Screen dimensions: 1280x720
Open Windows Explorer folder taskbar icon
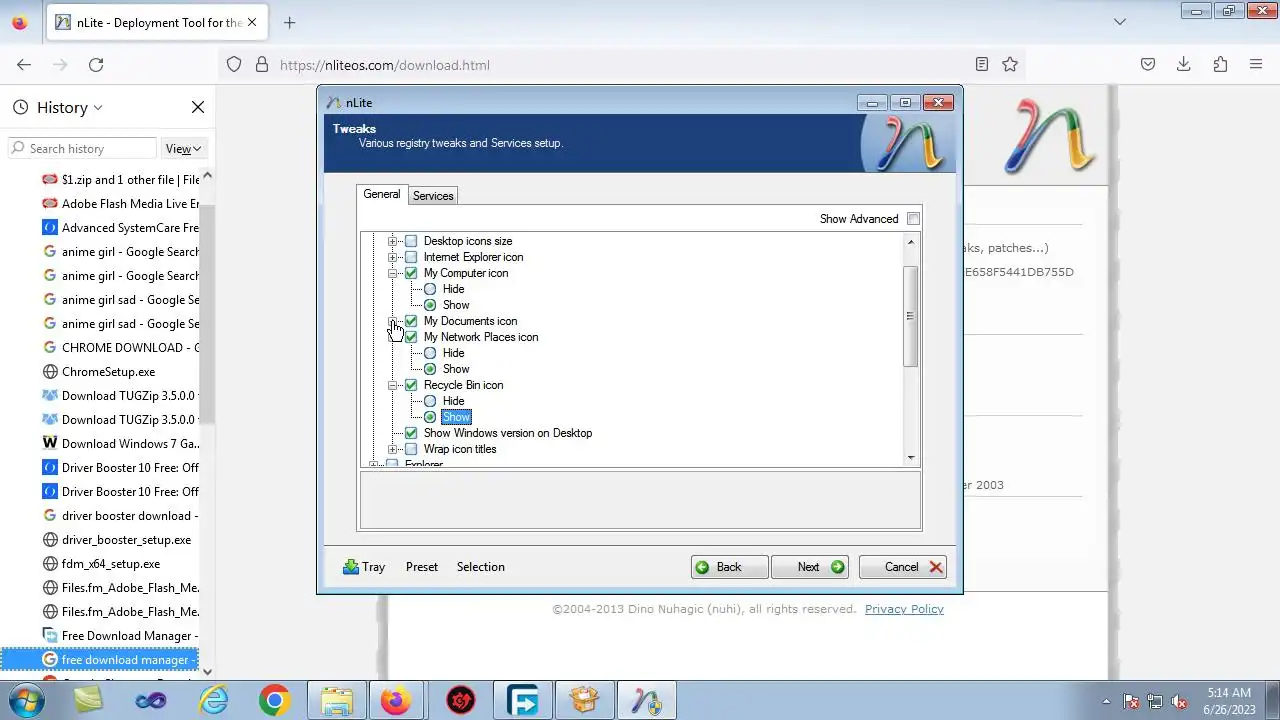[x=337, y=700]
